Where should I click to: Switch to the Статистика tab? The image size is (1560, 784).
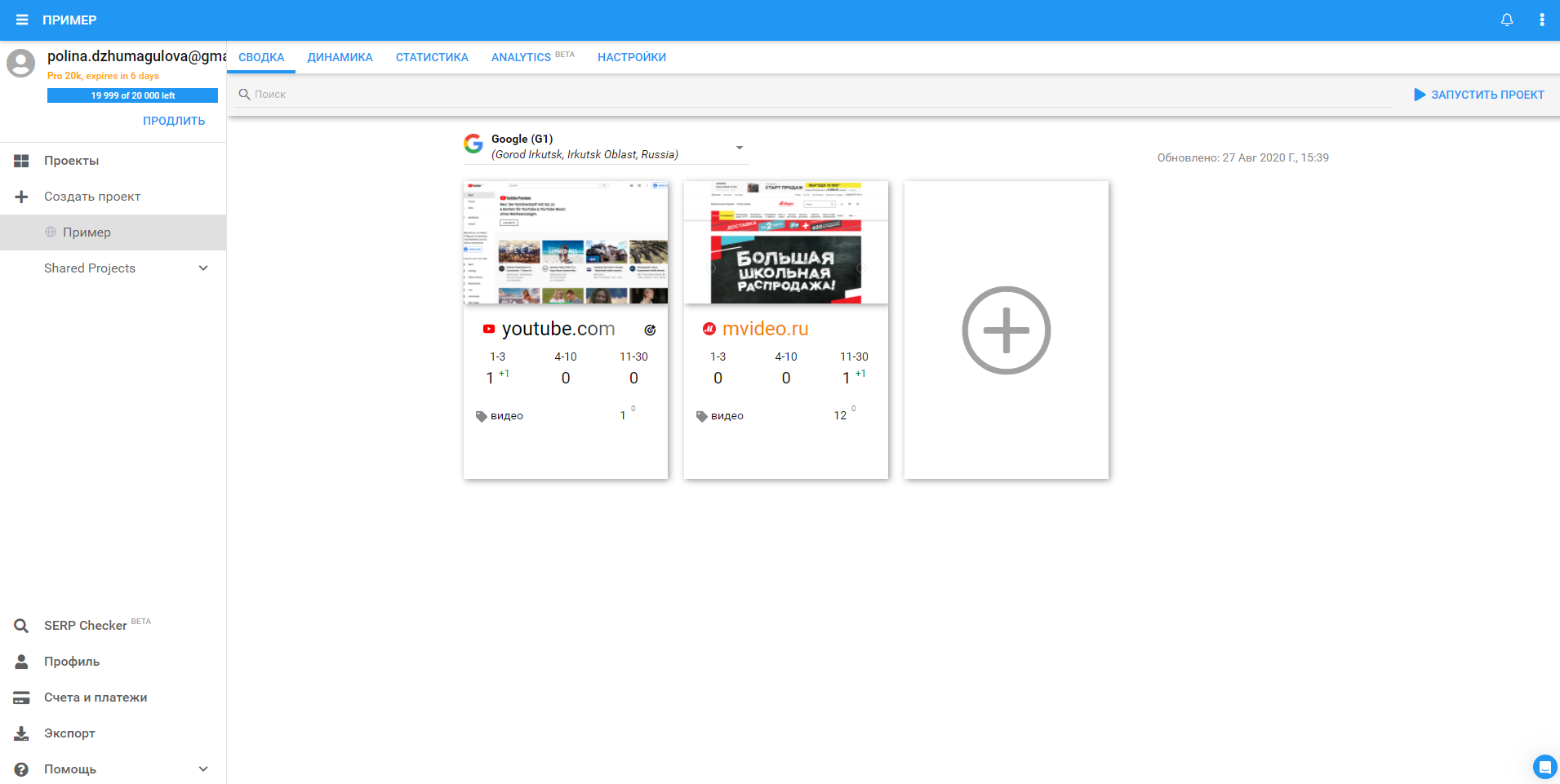click(432, 57)
